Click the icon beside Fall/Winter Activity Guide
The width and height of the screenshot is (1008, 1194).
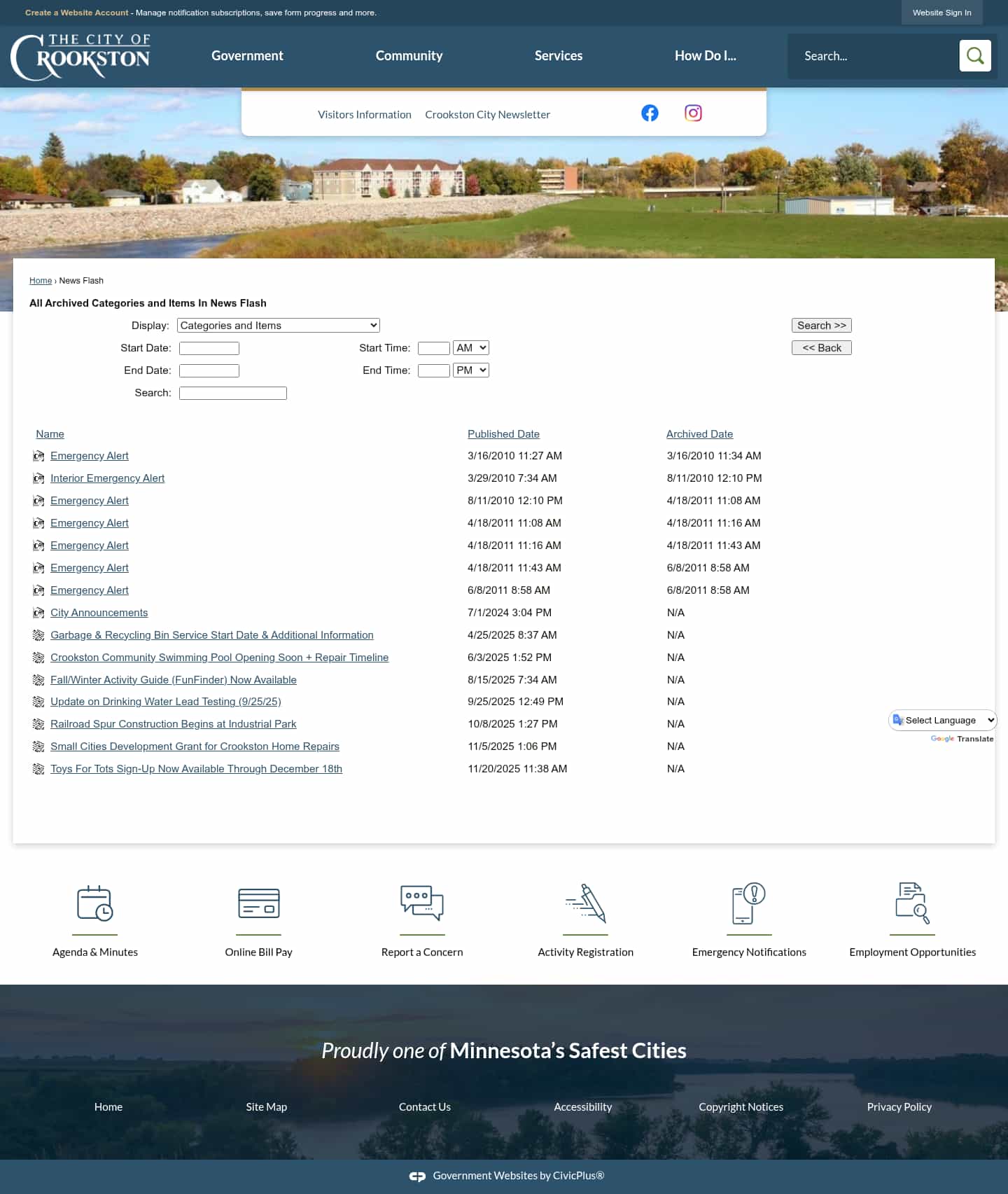pyautogui.click(x=38, y=680)
